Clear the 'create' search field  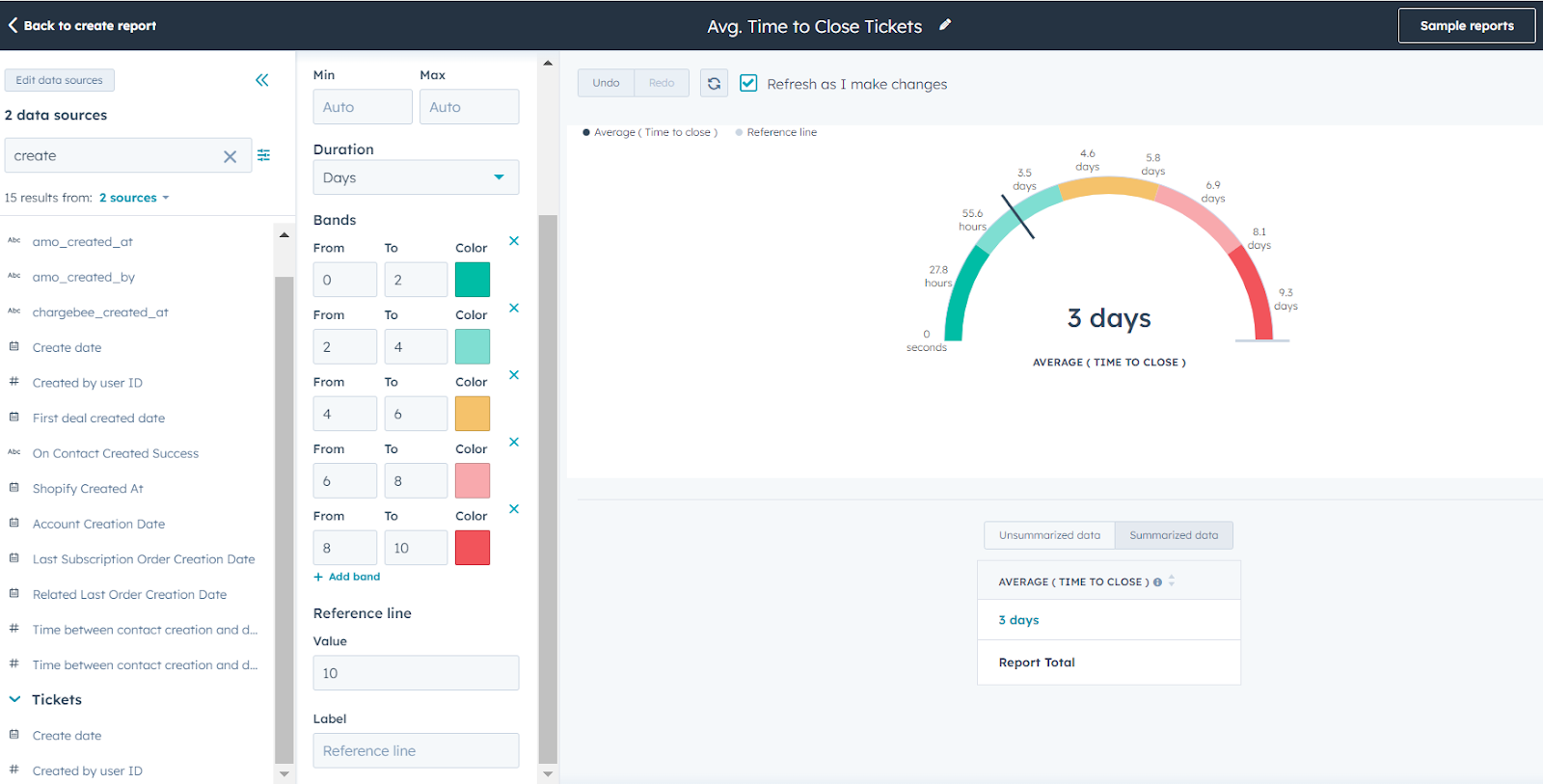coord(230,156)
